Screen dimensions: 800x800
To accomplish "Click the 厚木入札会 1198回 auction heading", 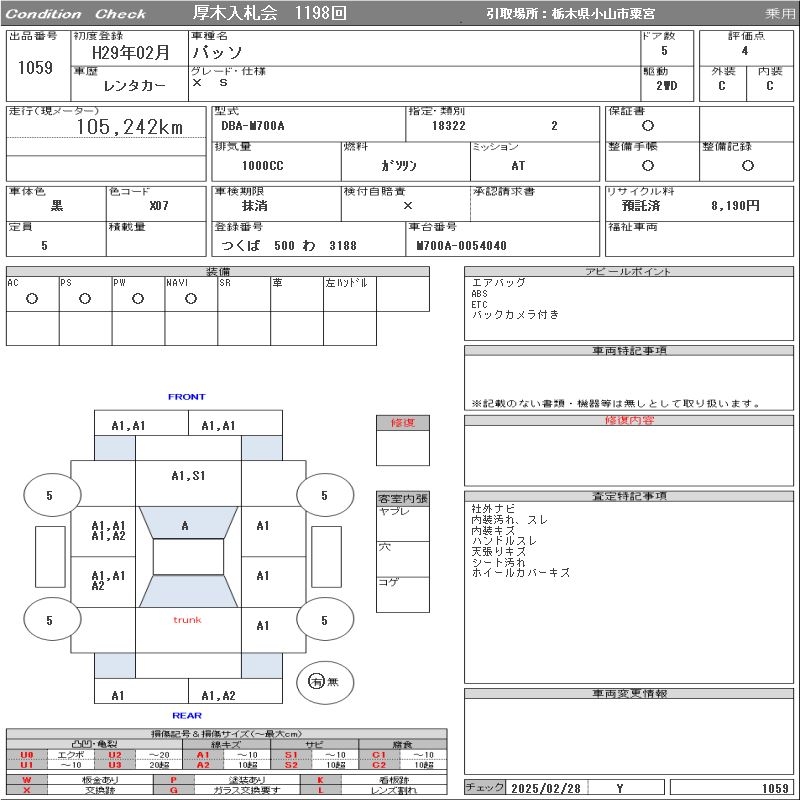I will pos(270,13).
